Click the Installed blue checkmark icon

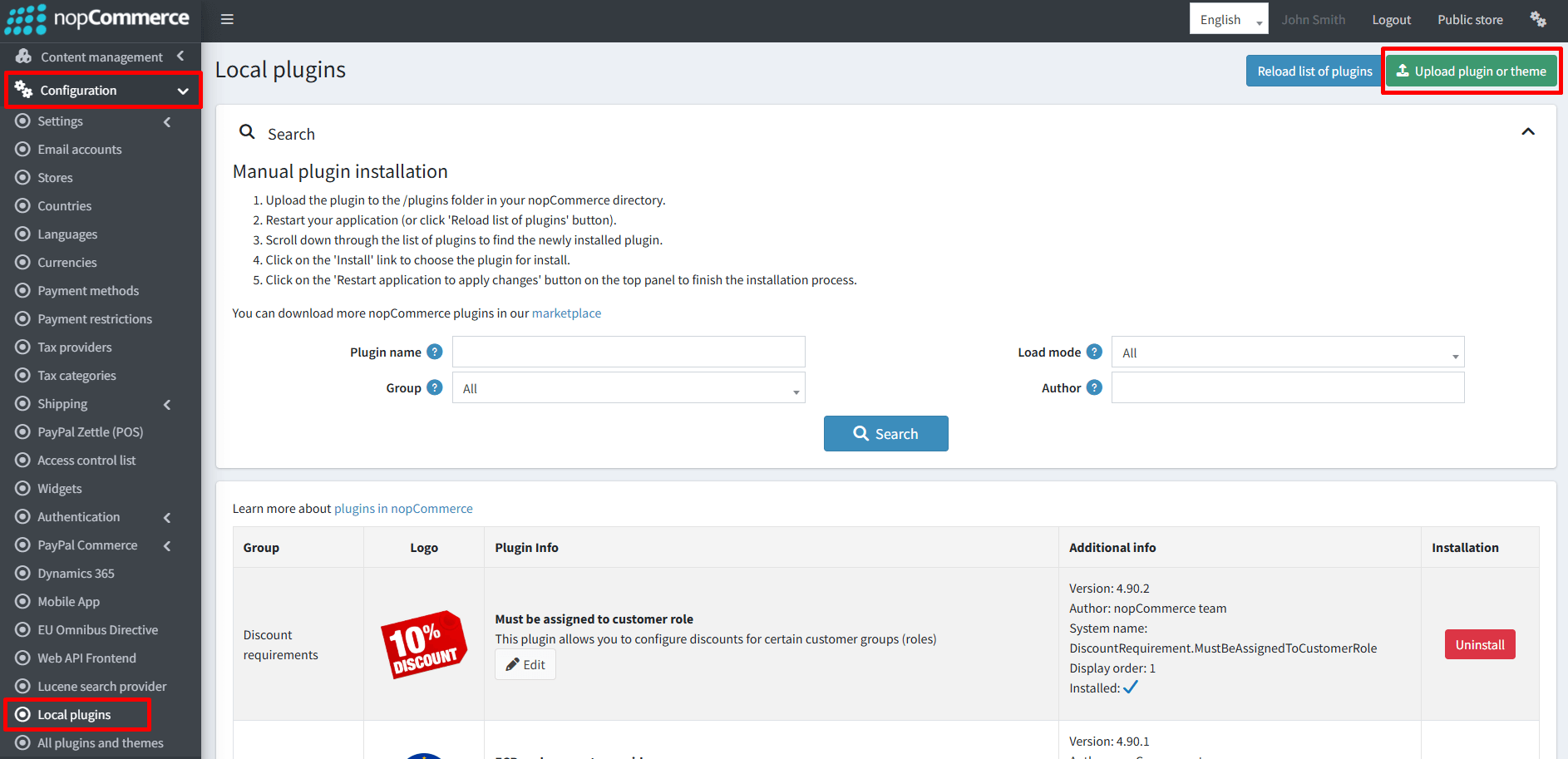click(x=1131, y=687)
